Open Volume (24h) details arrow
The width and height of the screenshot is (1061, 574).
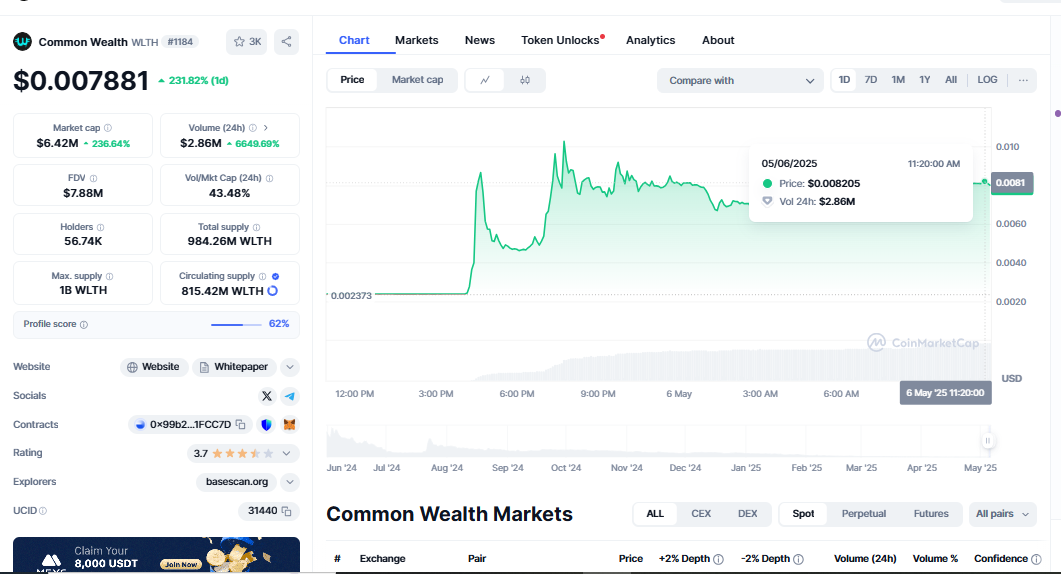click(x=266, y=128)
